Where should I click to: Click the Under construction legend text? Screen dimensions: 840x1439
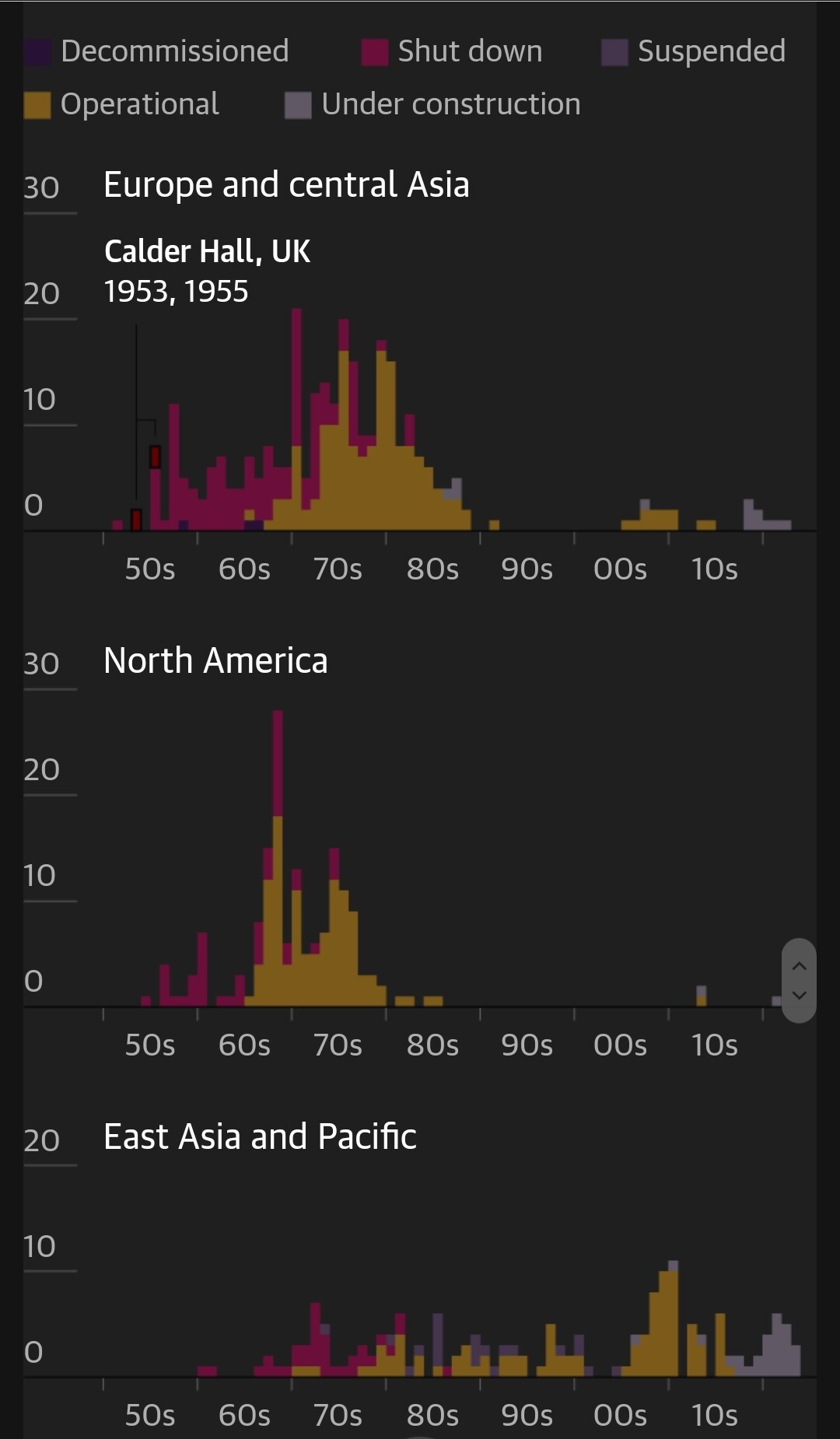point(451,104)
